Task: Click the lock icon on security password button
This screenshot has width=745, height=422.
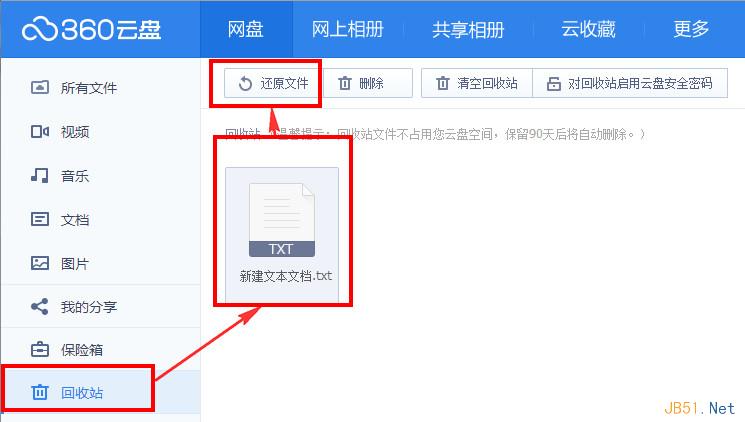Action: [554, 84]
